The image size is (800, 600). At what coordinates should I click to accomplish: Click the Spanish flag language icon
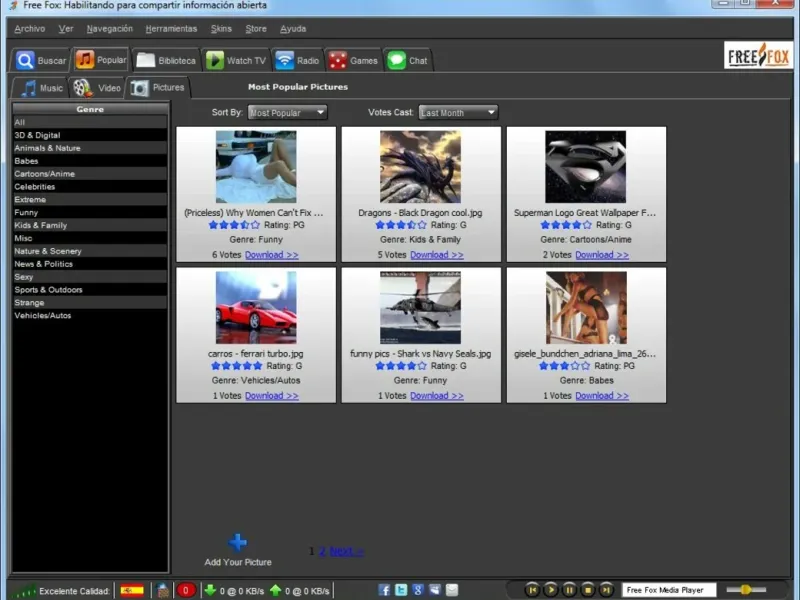pyautogui.click(x=131, y=590)
